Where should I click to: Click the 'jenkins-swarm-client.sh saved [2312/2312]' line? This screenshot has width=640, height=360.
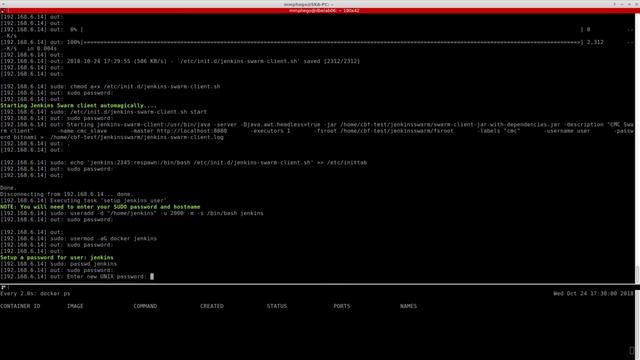pyautogui.click(x=180, y=61)
